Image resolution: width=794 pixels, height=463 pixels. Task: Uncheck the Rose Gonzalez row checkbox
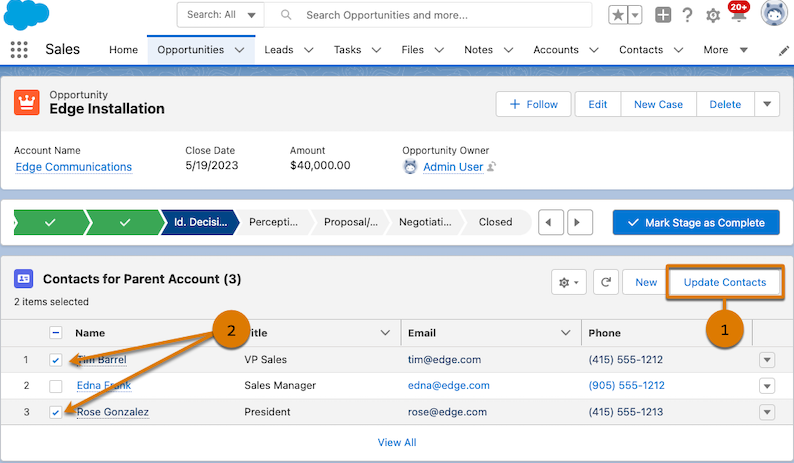56,412
